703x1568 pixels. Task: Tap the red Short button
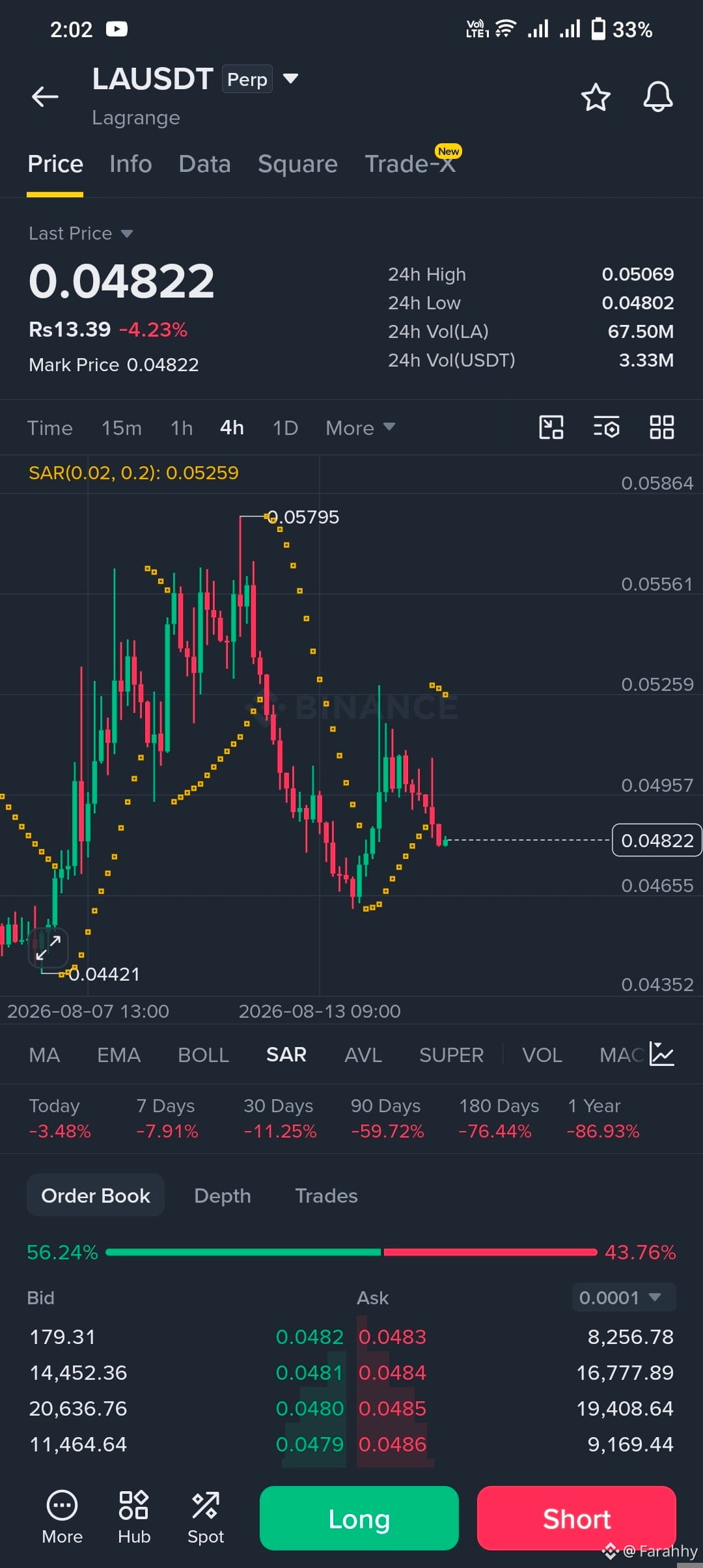(577, 1518)
